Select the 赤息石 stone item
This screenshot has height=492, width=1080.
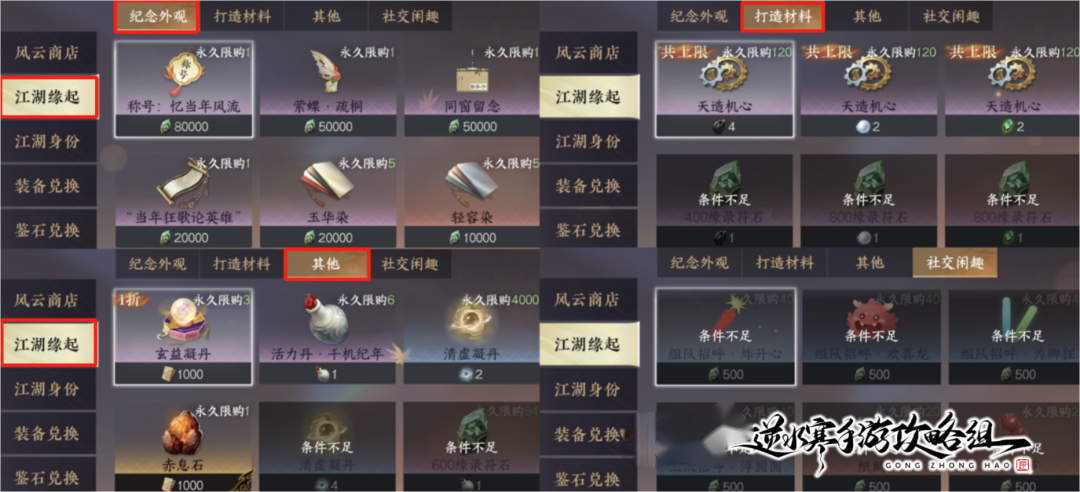183,447
